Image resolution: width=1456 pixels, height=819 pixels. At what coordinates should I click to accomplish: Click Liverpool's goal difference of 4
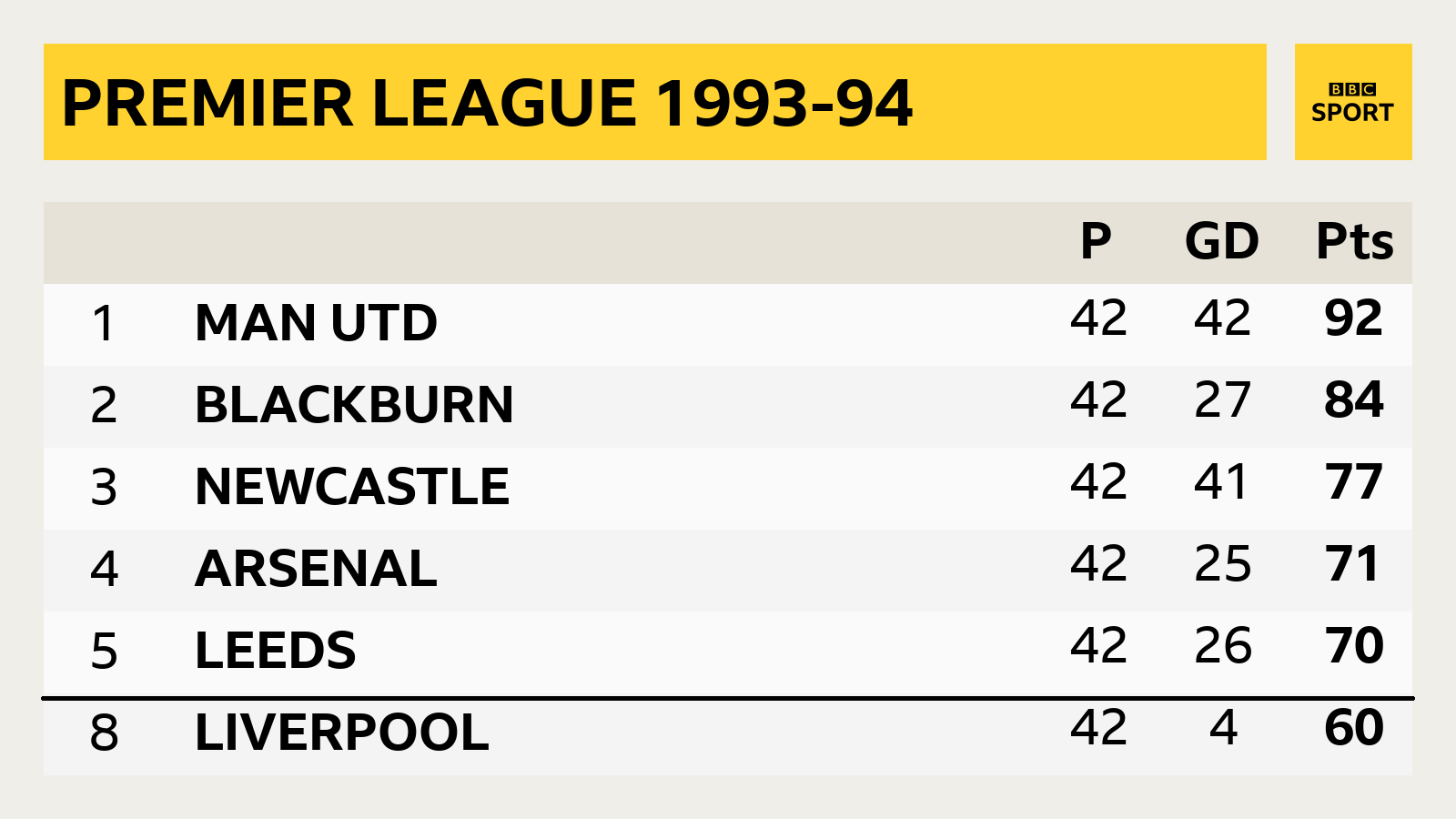pos(1224,728)
